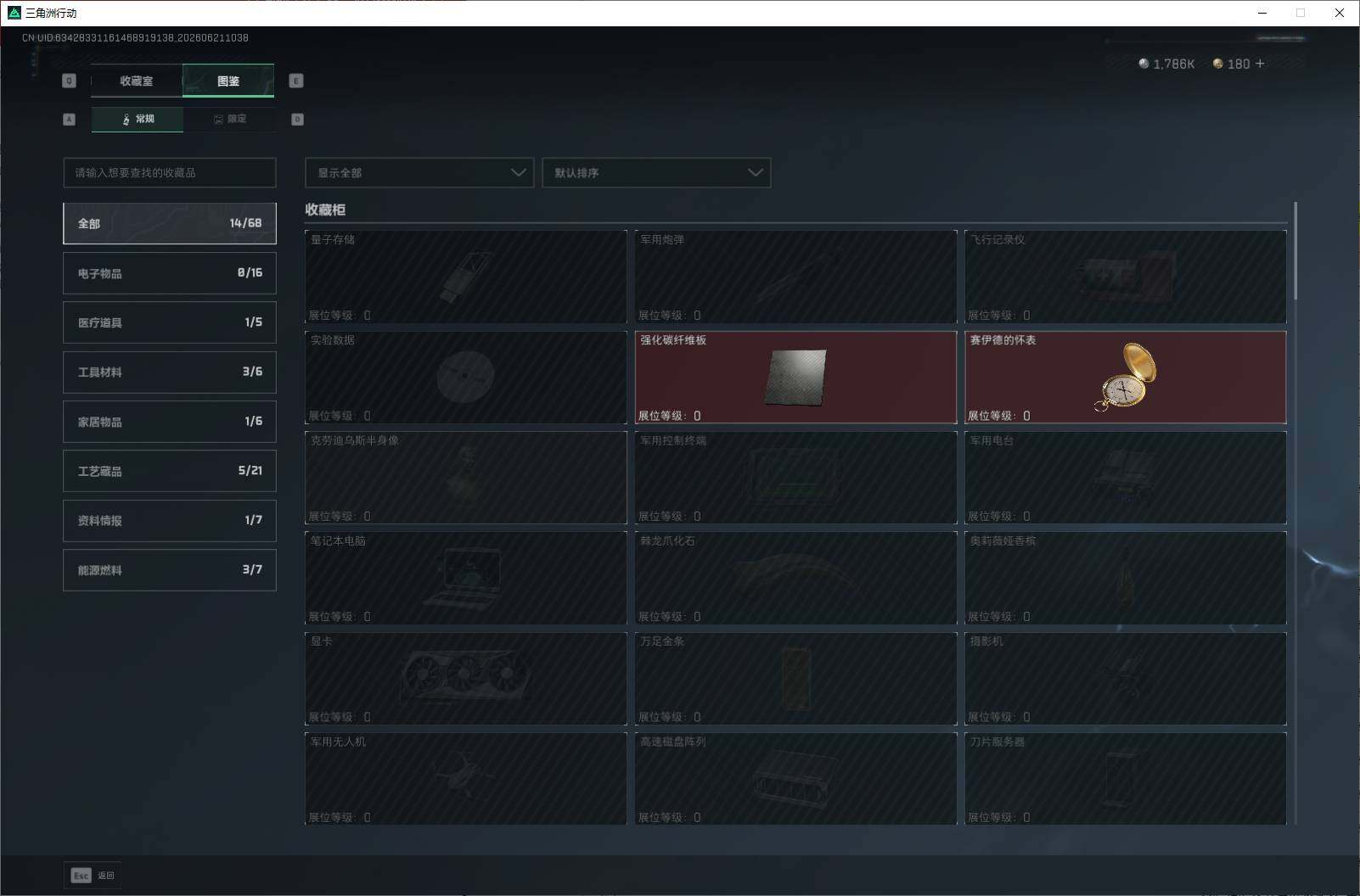
Task: Select the 限定 sub-tab
Action: click(x=229, y=119)
